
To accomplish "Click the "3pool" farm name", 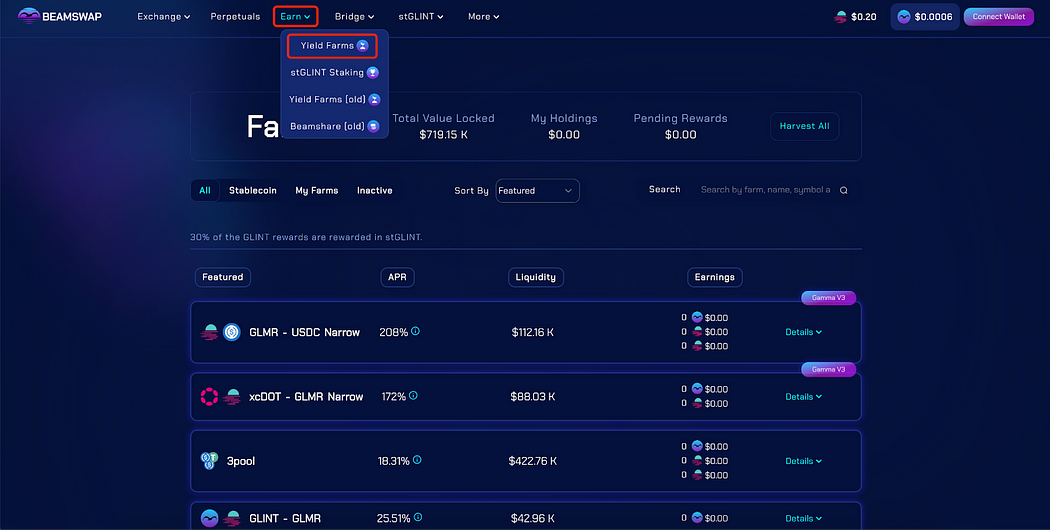I will [x=241, y=461].
